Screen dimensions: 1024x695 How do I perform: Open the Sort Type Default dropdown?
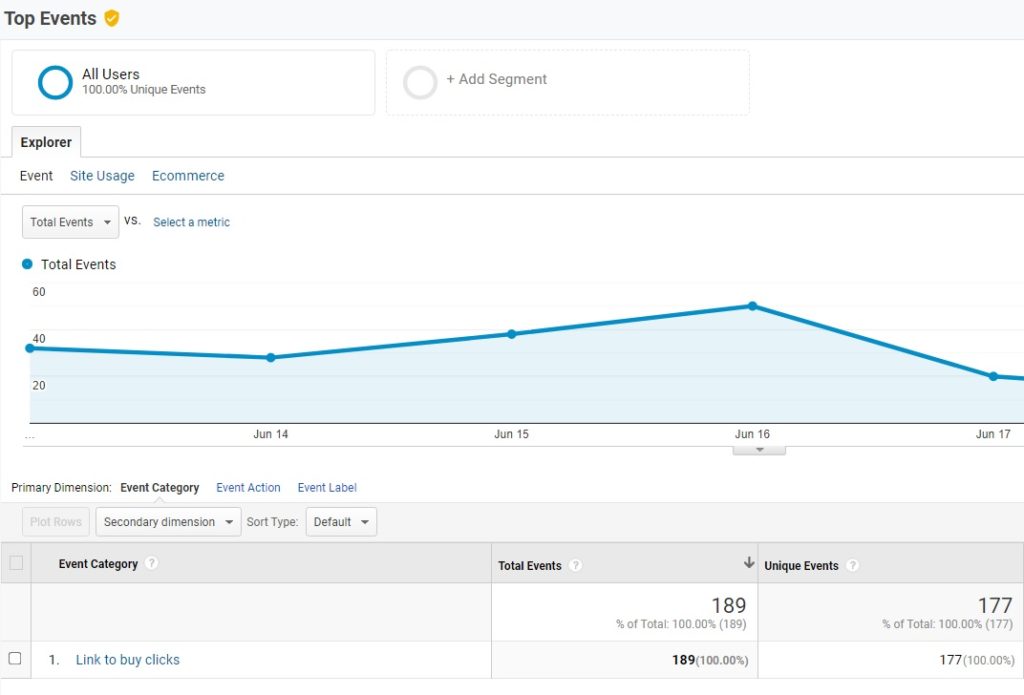tap(340, 522)
